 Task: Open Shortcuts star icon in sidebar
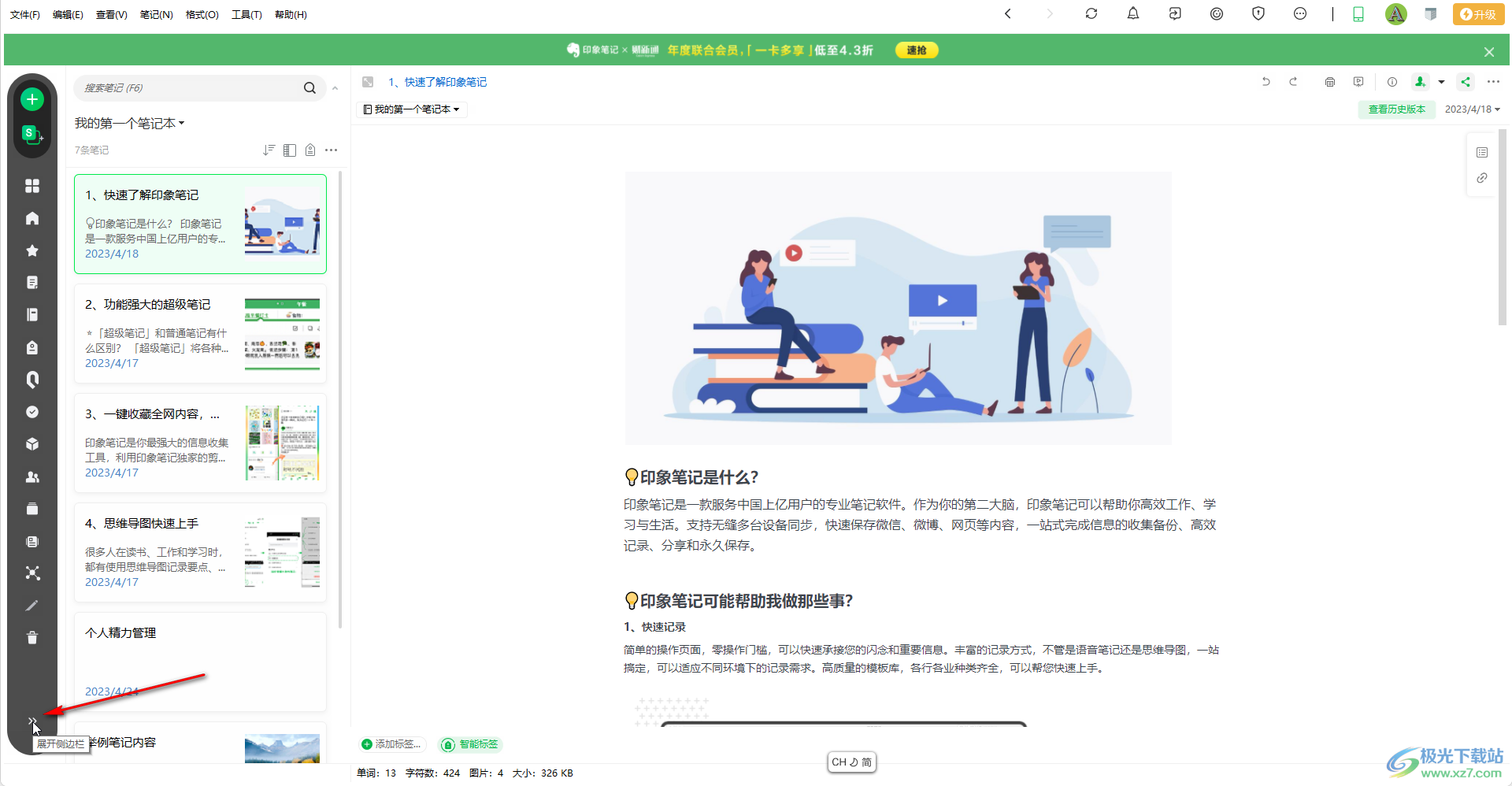[x=32, y=250]
